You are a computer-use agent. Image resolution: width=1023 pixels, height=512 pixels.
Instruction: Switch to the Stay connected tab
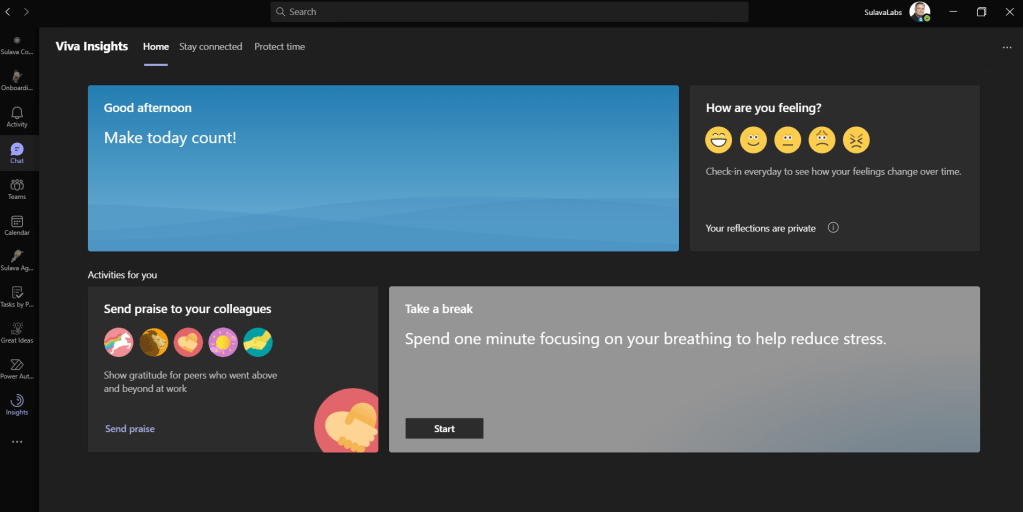coord(210,47)
